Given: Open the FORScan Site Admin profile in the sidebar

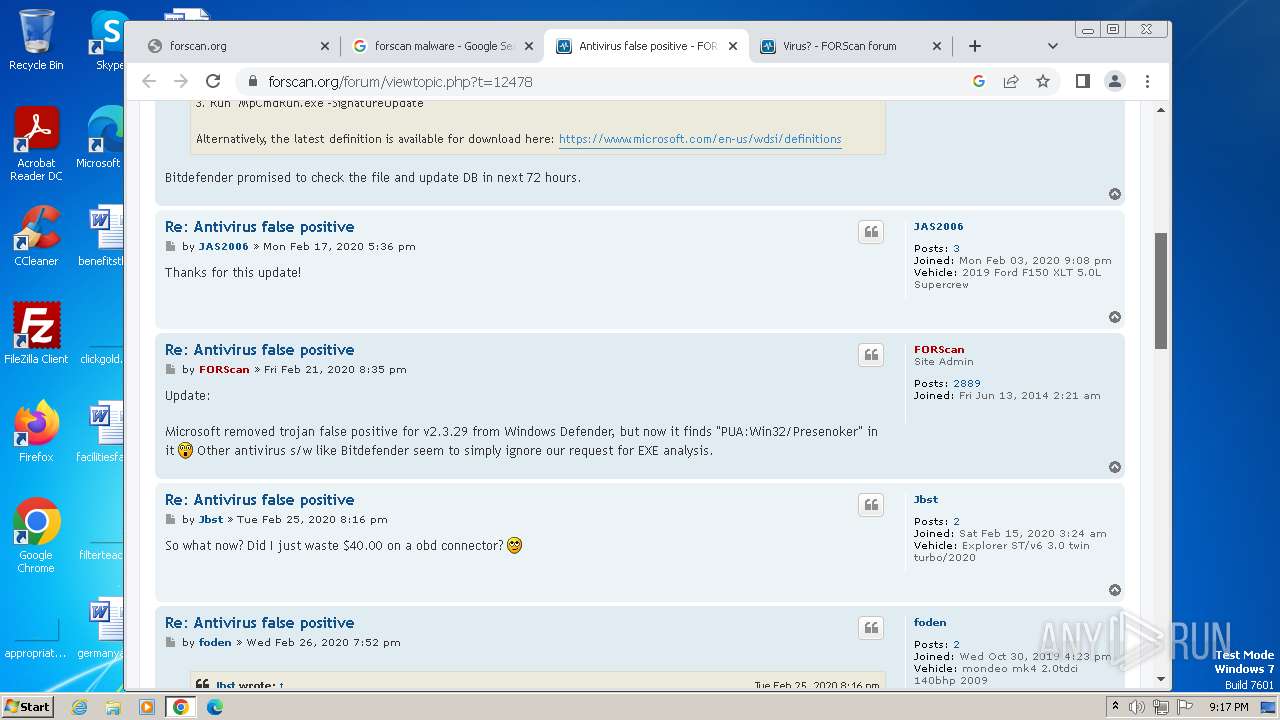Looking at the screenshot, I should pos(939,350).
